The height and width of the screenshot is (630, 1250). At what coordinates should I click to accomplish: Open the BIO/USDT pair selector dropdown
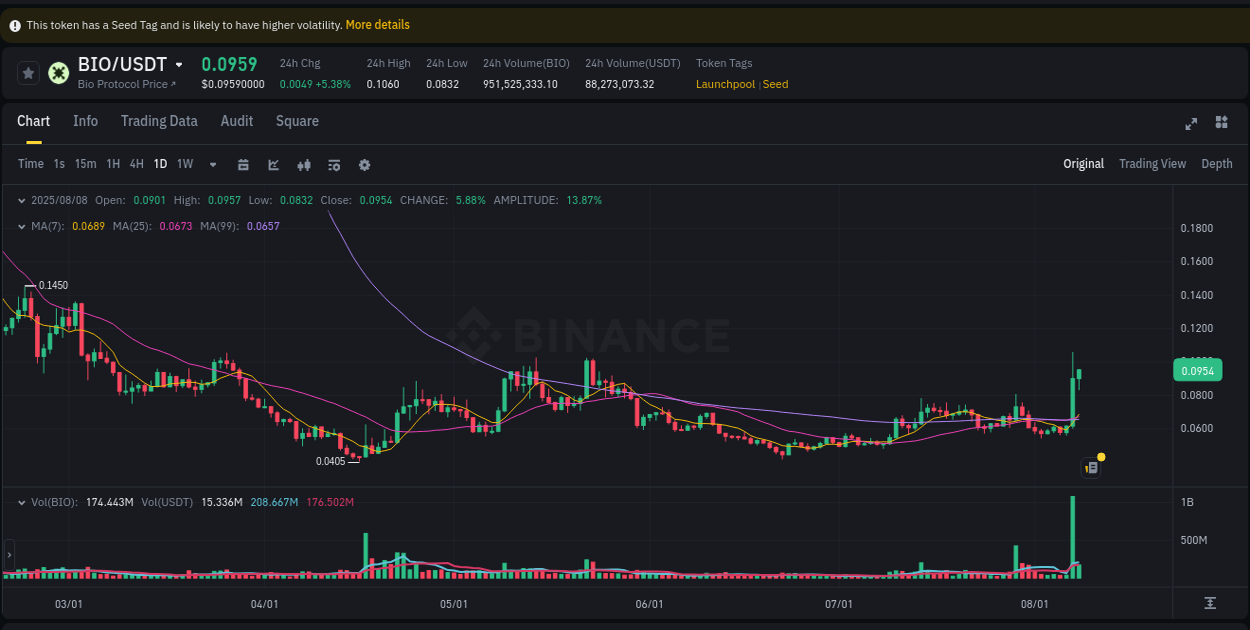coord(177,64)
